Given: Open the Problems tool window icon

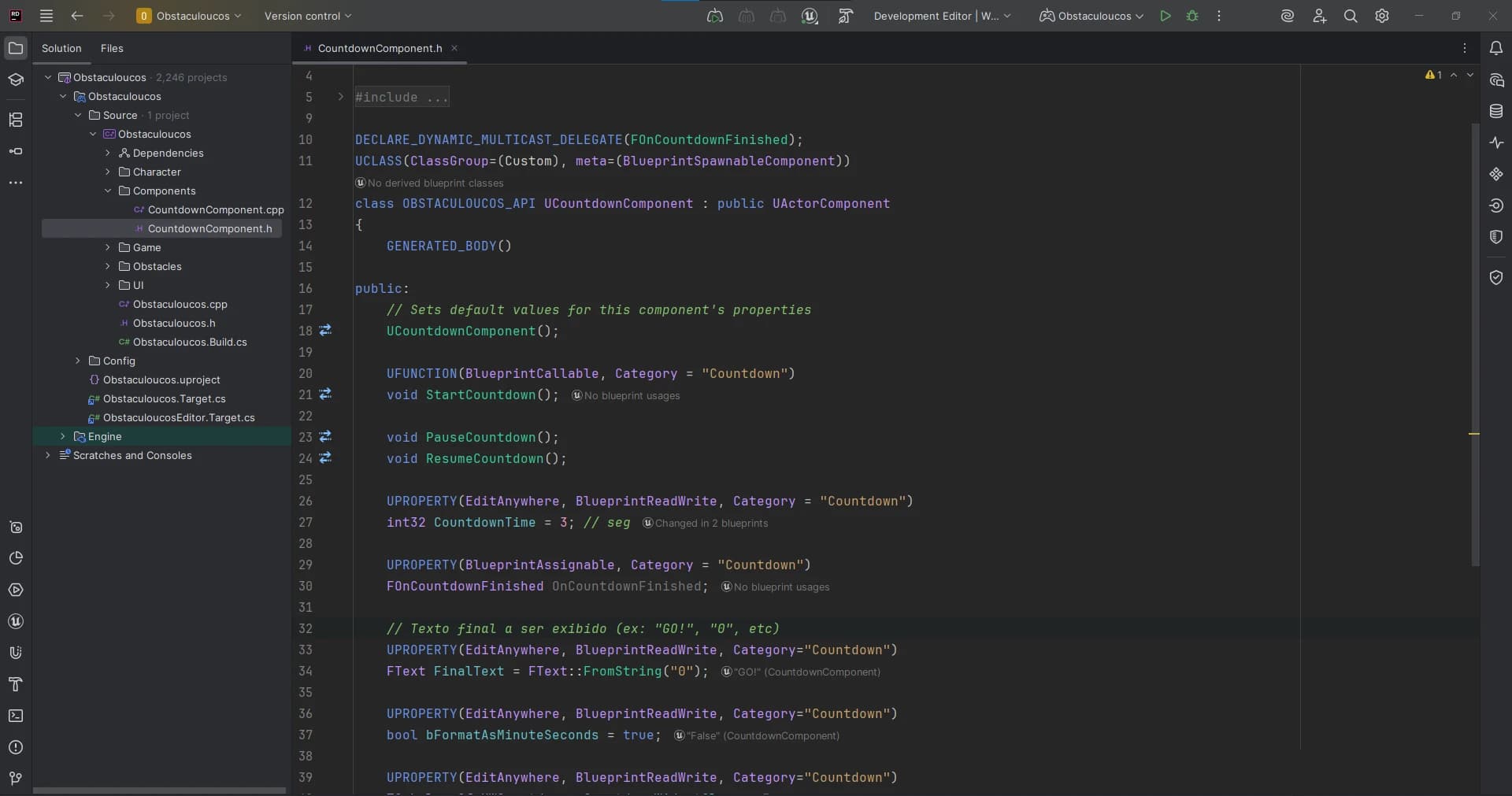Looking at the screenshot, I should (x=15, y=747).
